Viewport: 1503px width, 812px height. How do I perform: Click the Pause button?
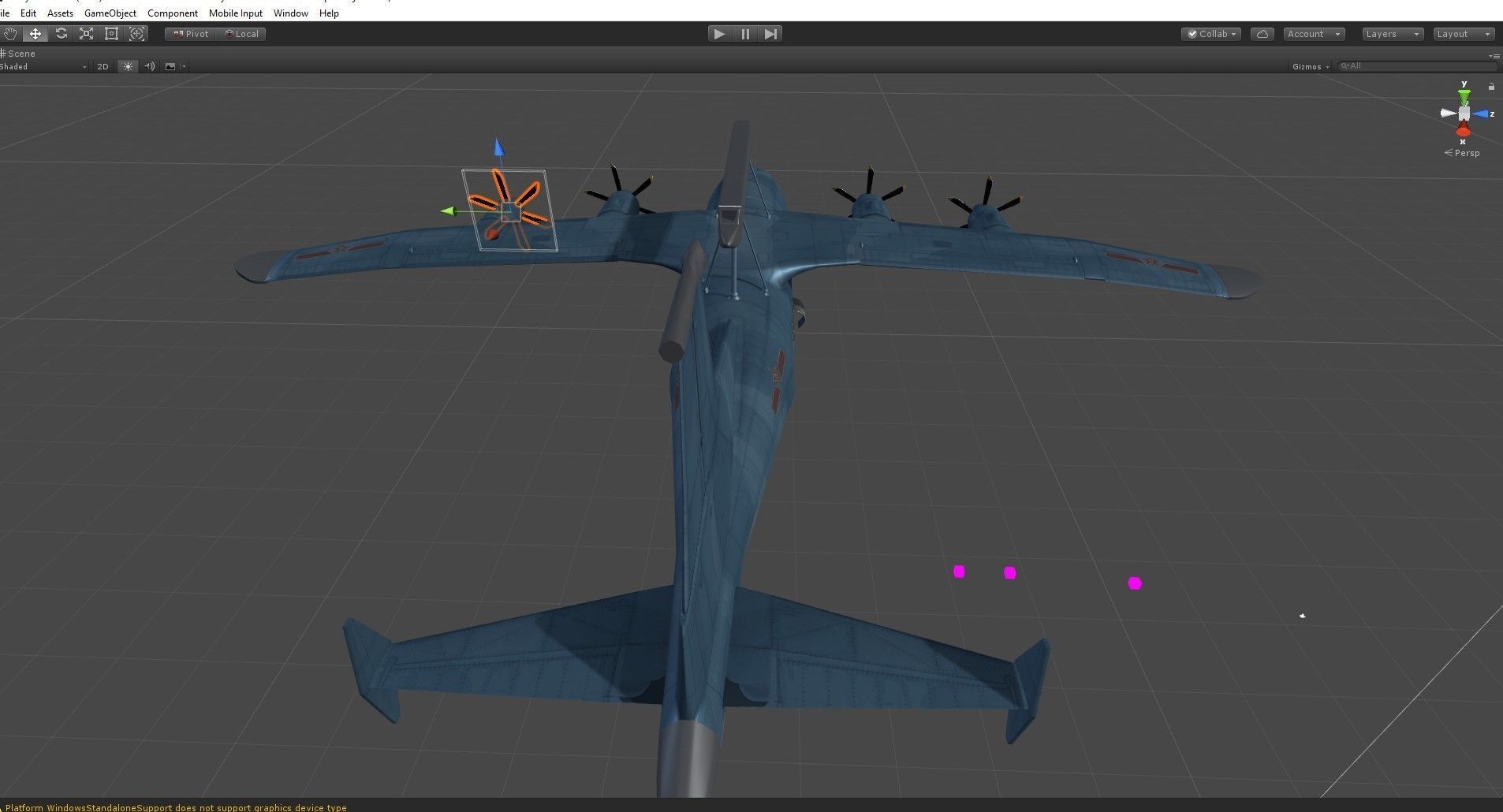(745, 34)
